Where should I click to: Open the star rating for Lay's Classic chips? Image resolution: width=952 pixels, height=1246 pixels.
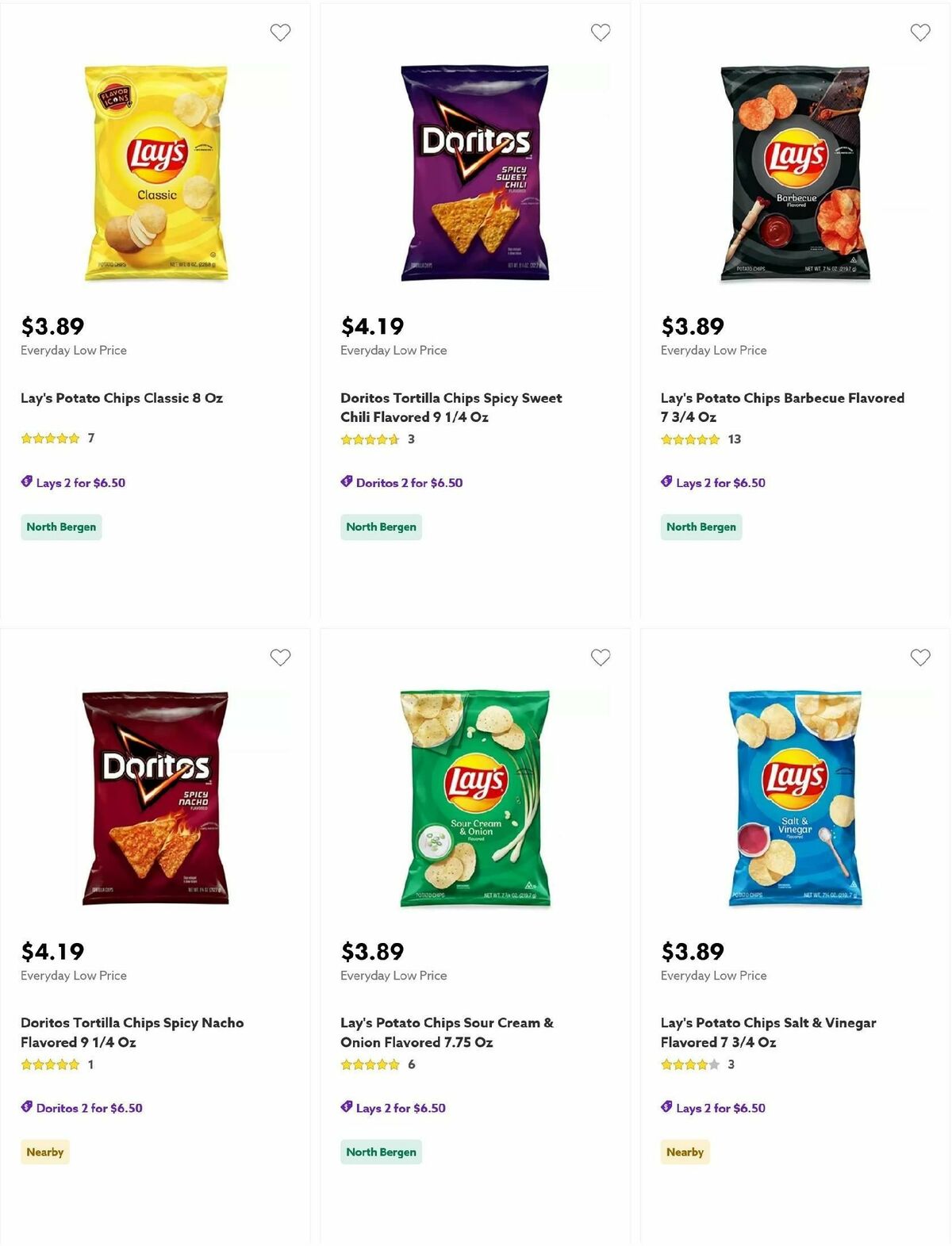point(51,438)
